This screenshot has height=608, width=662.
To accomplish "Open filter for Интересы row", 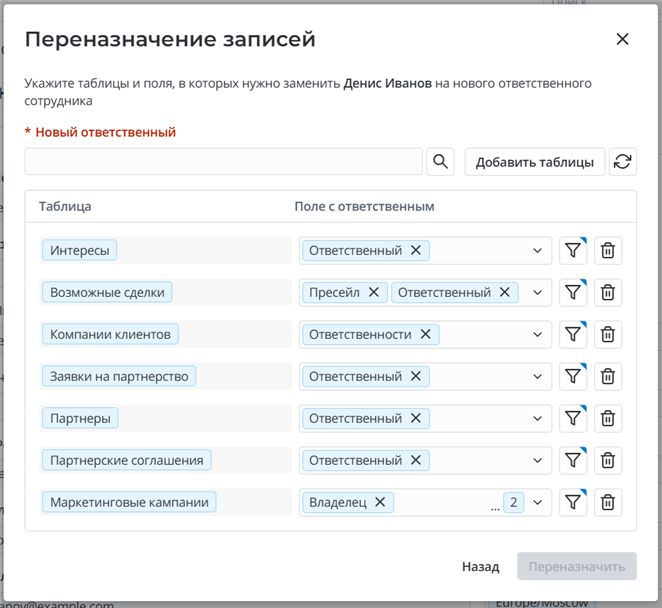I will [x=572, y=251].
